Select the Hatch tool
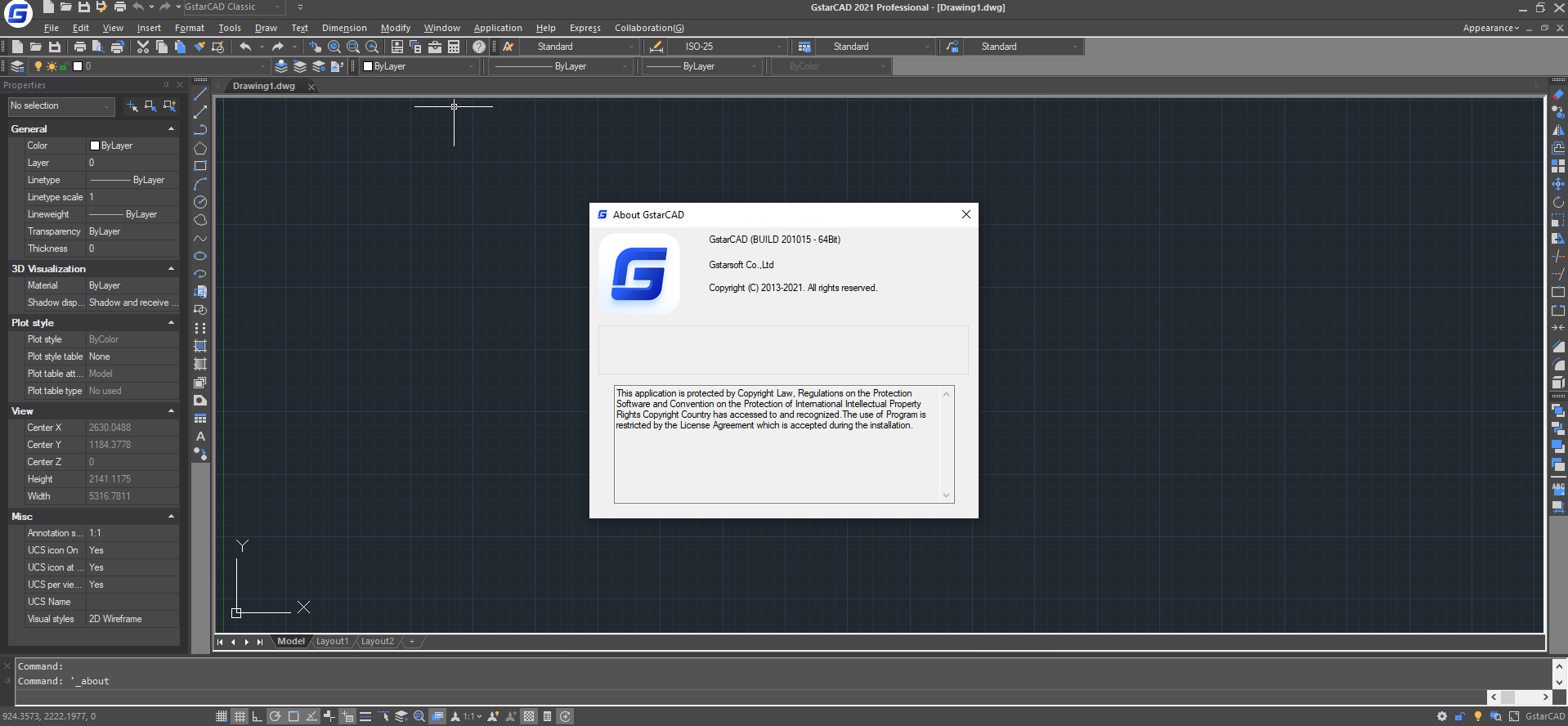1568x726 pixels. pos(200,346)
